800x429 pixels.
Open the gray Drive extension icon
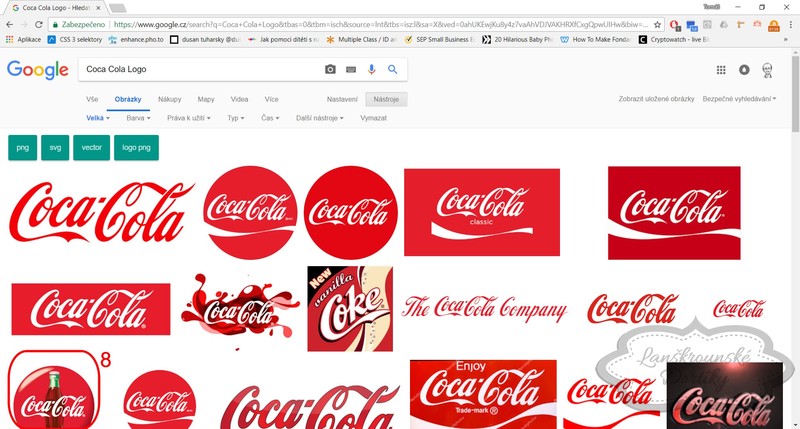724,24
